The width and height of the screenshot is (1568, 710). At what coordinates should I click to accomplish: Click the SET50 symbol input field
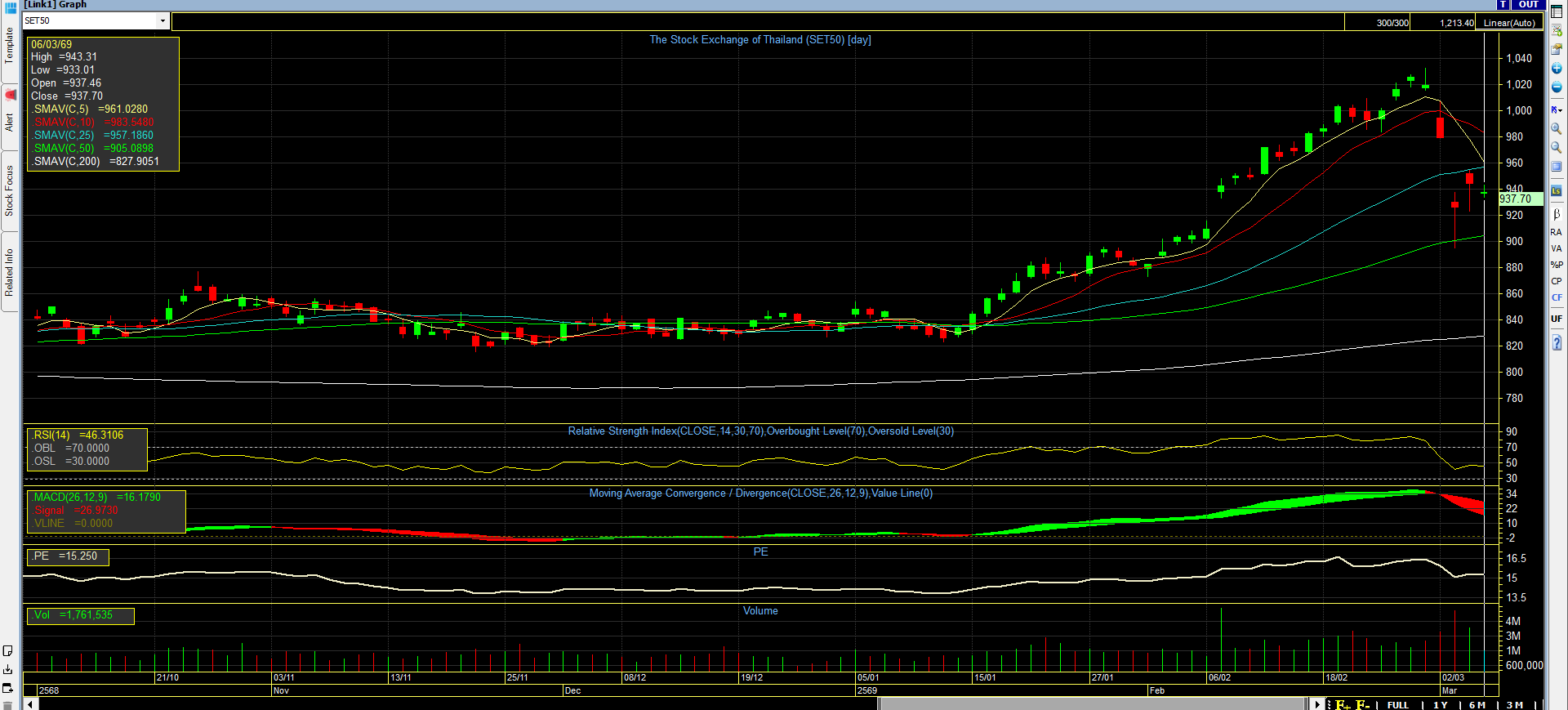coord(89,21)
